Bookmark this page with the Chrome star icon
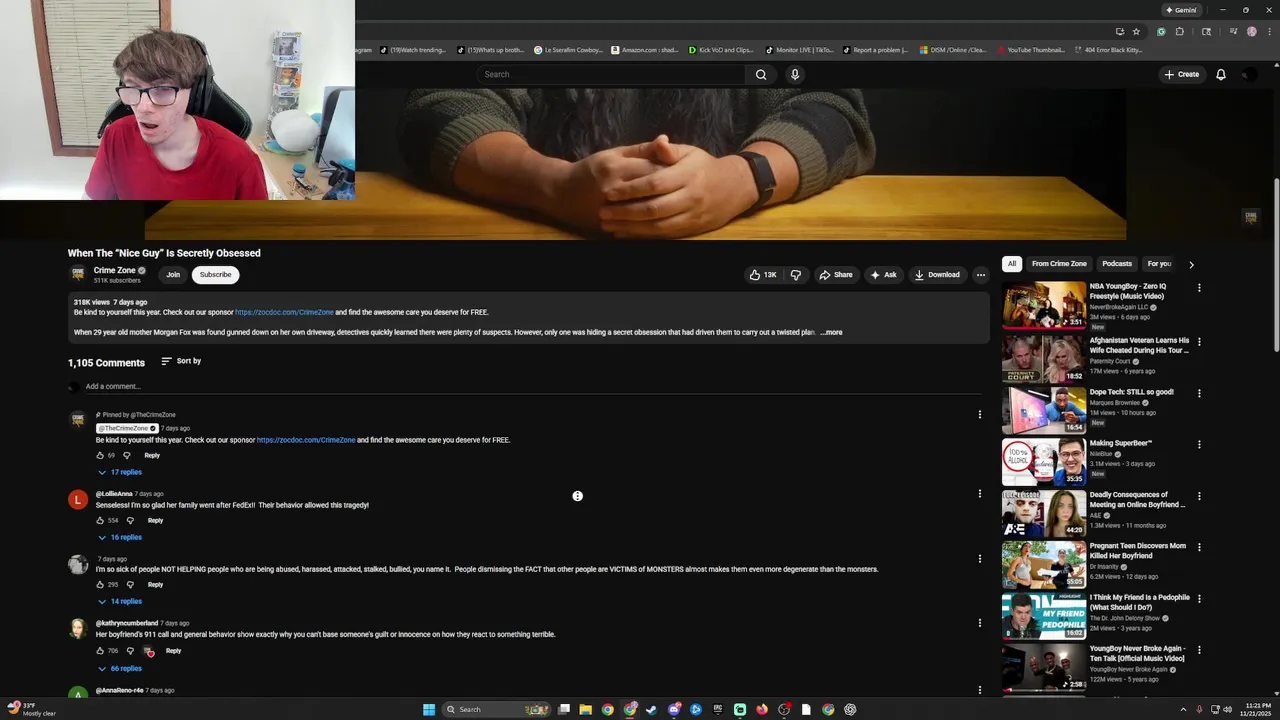The width and height of the screenshot is (1280, 720). pyautogui.click(x=1136, y=31)
